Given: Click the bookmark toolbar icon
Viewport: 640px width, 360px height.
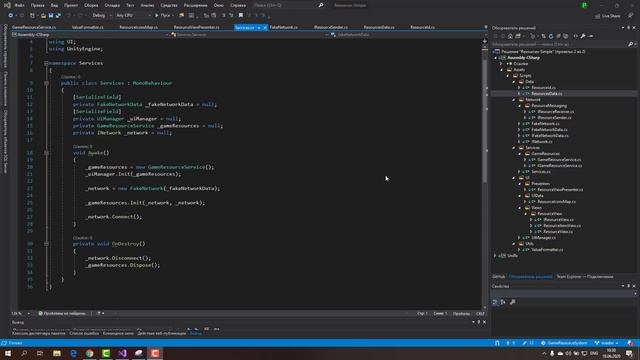Looking at the screenshot, I should pos(241,16).
